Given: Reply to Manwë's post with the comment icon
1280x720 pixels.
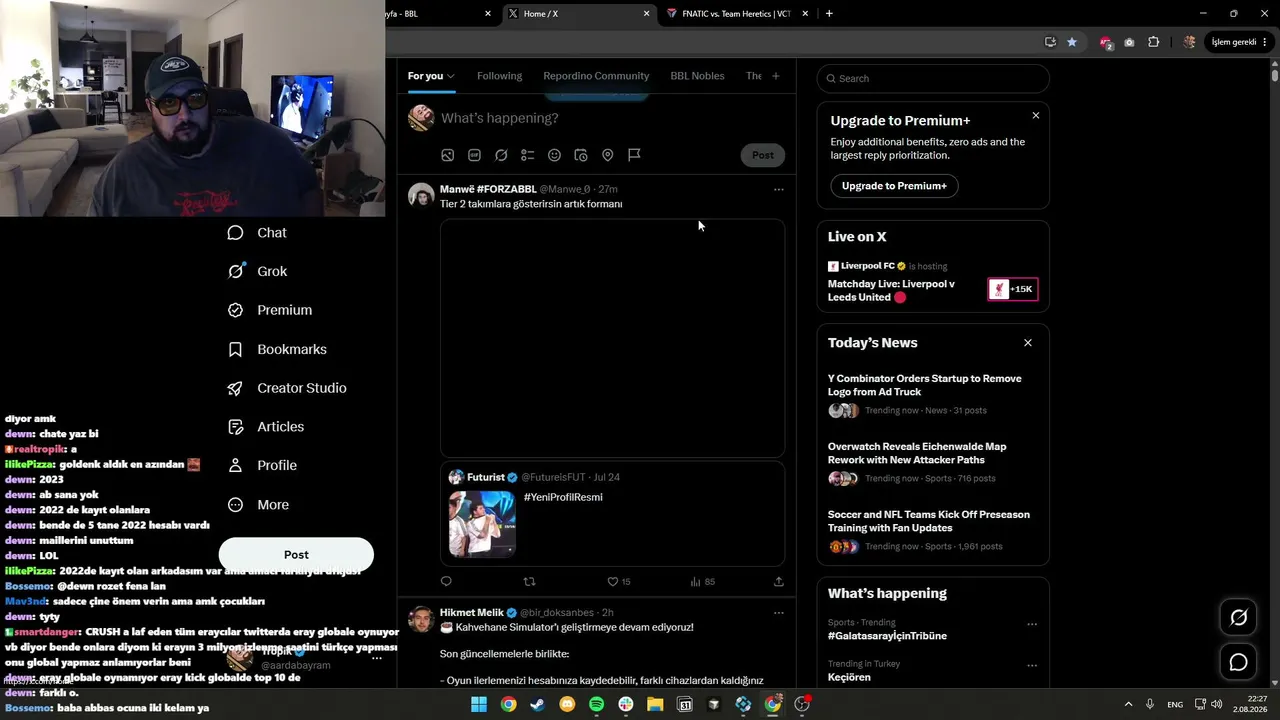Looking at the screenshot, I should [x=446, y=581].
